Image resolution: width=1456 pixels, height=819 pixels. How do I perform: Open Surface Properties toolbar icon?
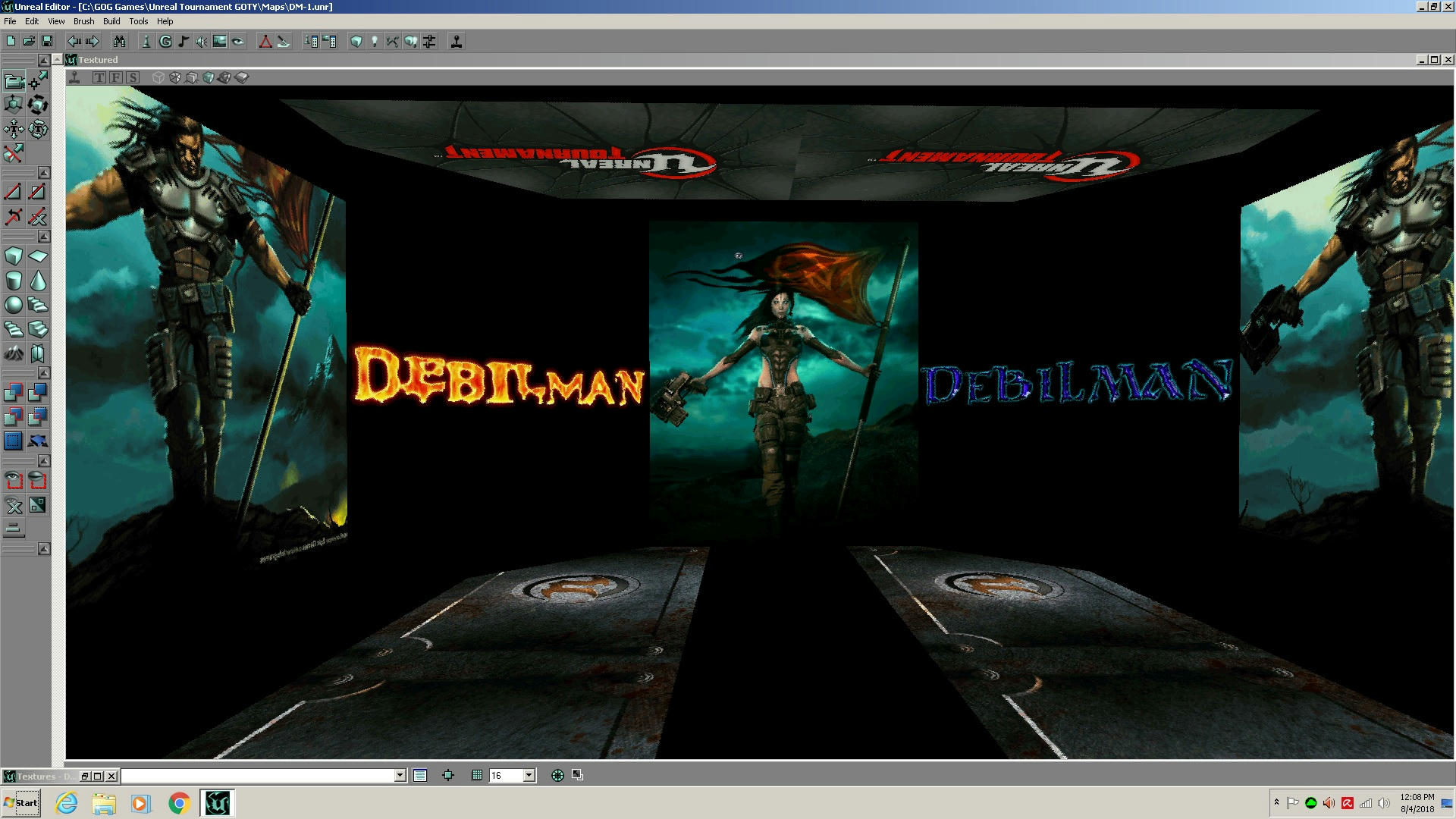[x=329, y=41]
